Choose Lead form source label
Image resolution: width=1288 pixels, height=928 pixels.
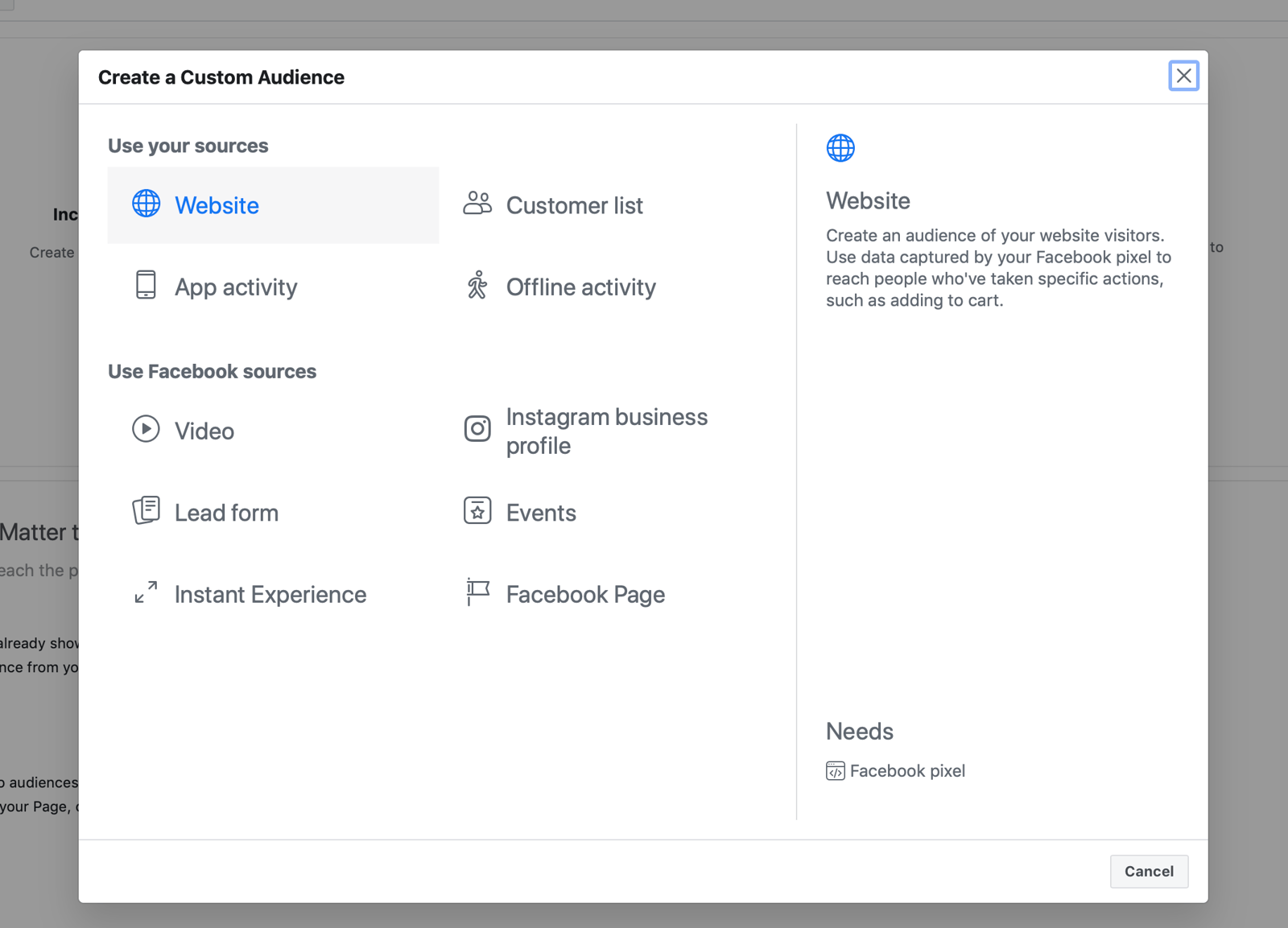(226, 513)
